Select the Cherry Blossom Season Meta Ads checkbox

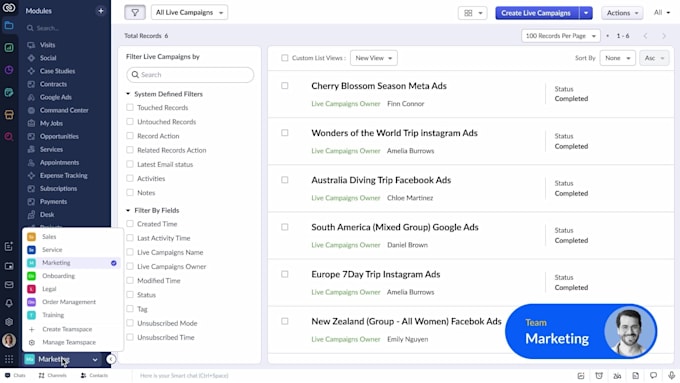pyautogui.click(x=284, y=86)
